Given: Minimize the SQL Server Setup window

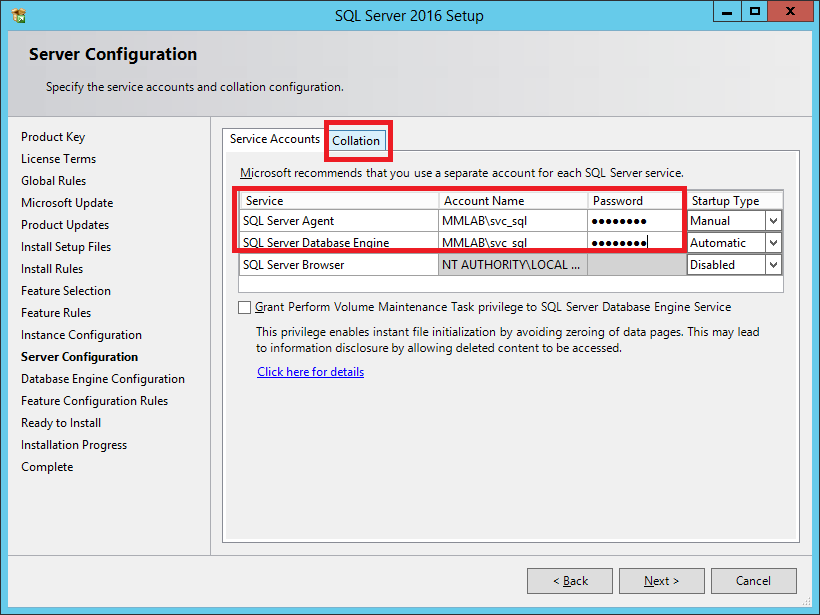Looking at the screenshot, I should pos(728,12).
